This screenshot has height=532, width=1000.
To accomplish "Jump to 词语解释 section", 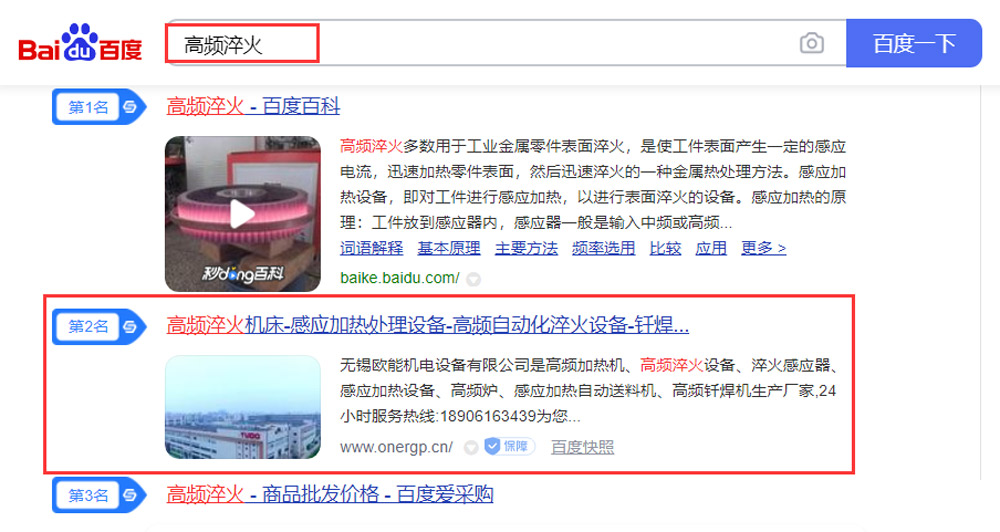I will tap(372, 248).
